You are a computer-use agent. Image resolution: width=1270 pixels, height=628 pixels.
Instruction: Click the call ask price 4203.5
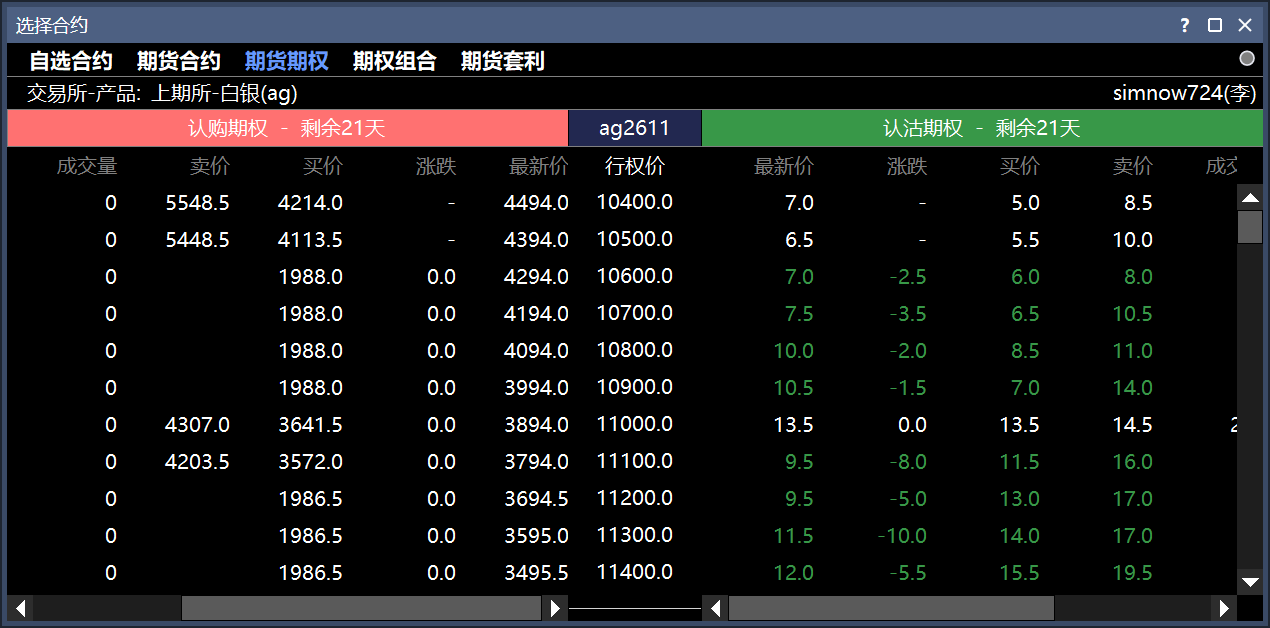(198, 462)
